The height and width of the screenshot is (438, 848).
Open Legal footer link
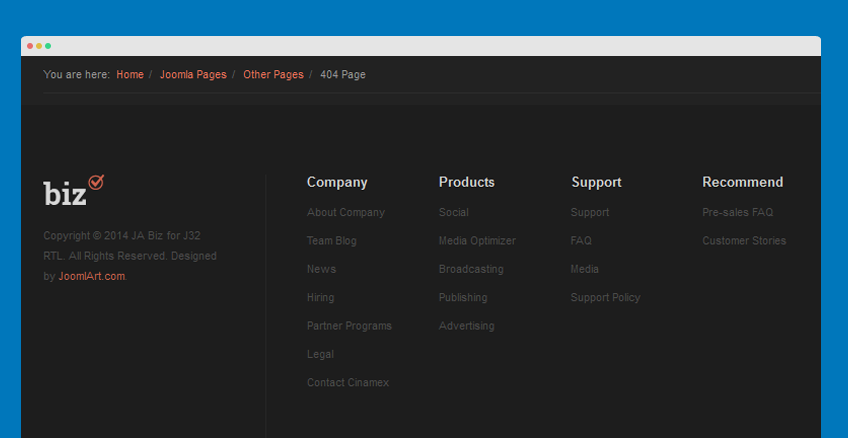[x=320, y=354]
